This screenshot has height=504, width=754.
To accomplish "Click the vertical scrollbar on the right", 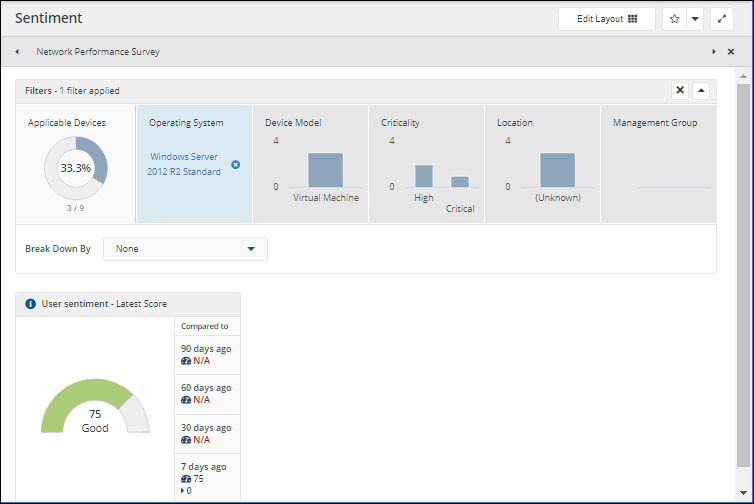I will coord(743,250).
